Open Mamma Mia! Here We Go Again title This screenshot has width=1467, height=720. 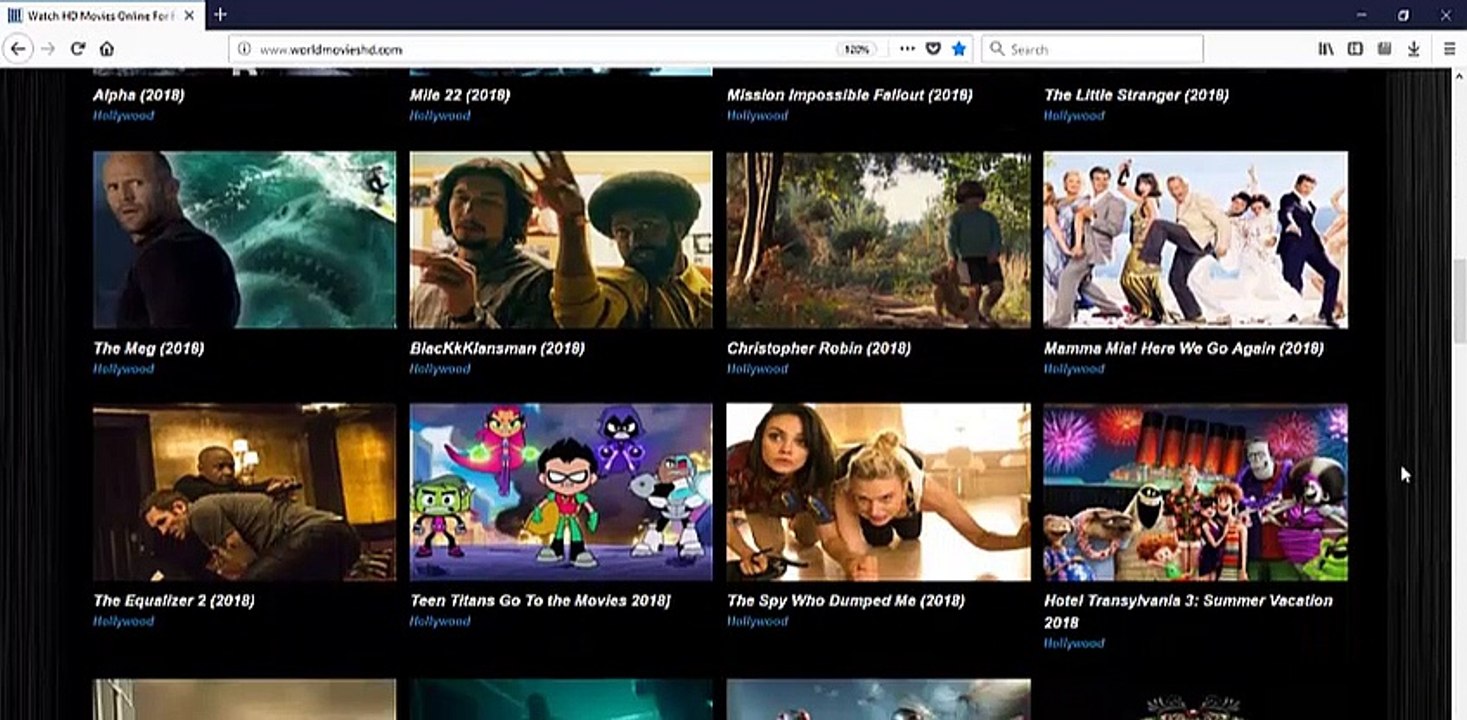tap(1183, 348)
